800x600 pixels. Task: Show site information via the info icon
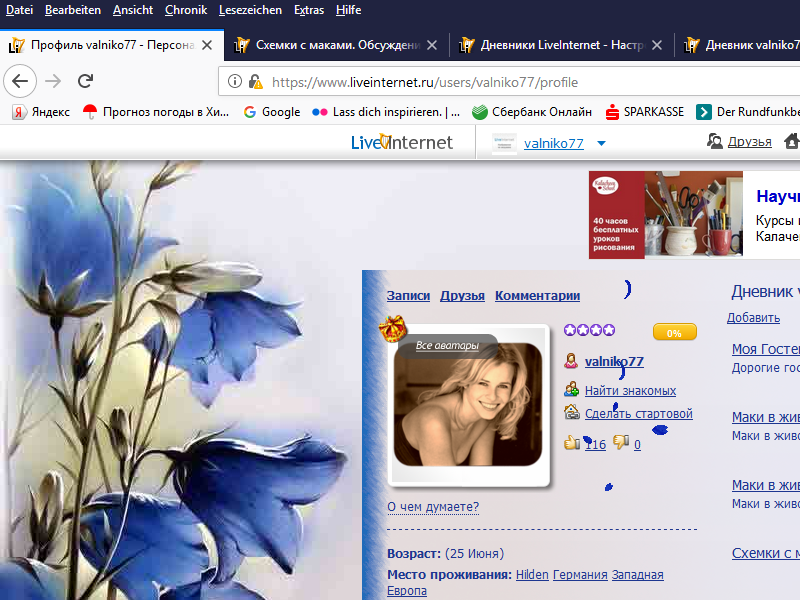(235, 81)
